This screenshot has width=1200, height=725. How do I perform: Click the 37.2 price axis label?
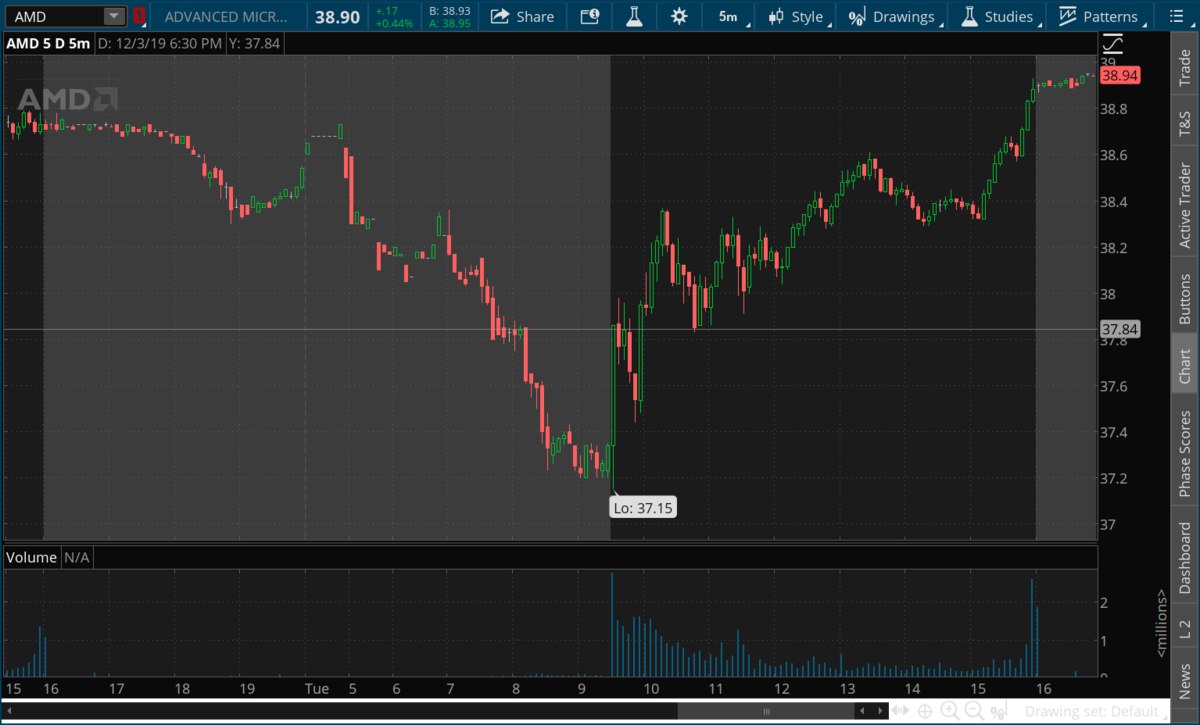(1115, 479)
